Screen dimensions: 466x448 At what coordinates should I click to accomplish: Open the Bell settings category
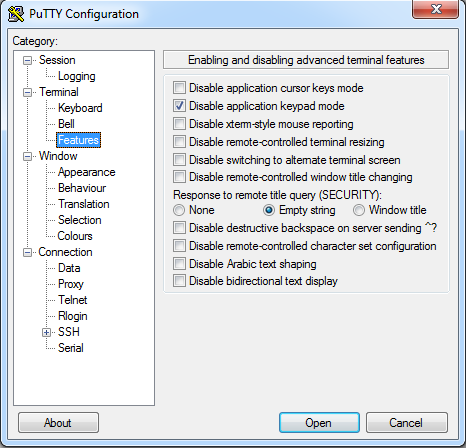click(x=66, y=124)
